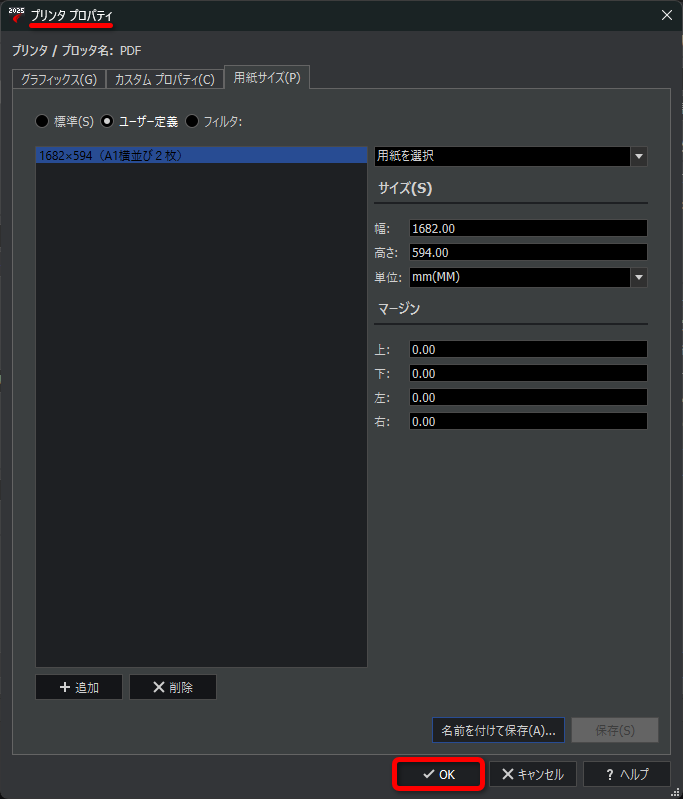683x799 pixels.
Task: Click 名前を付けて保存(A)... button
Action: tap(498, 730)
